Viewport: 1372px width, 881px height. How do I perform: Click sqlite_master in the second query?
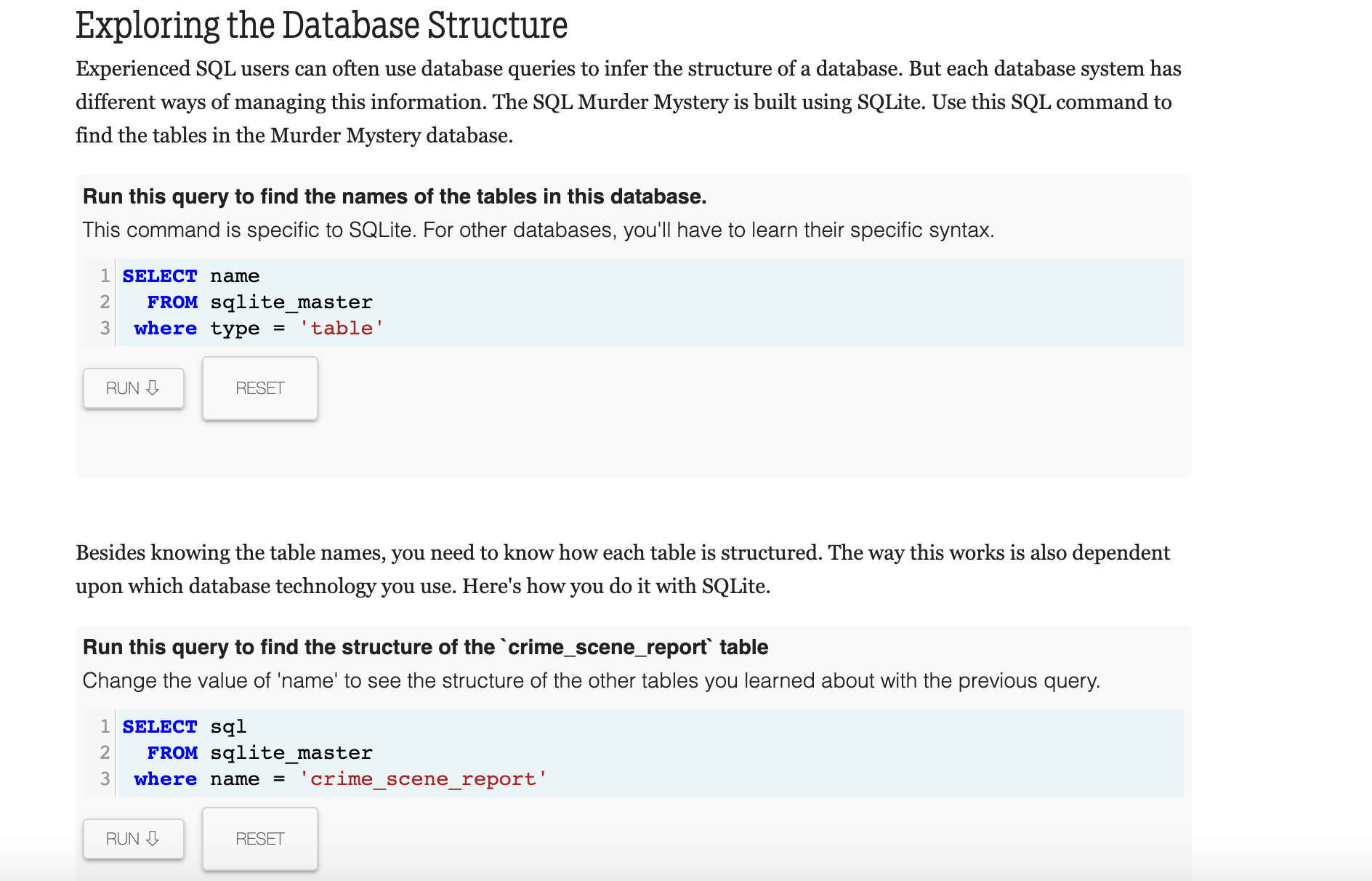291,753
